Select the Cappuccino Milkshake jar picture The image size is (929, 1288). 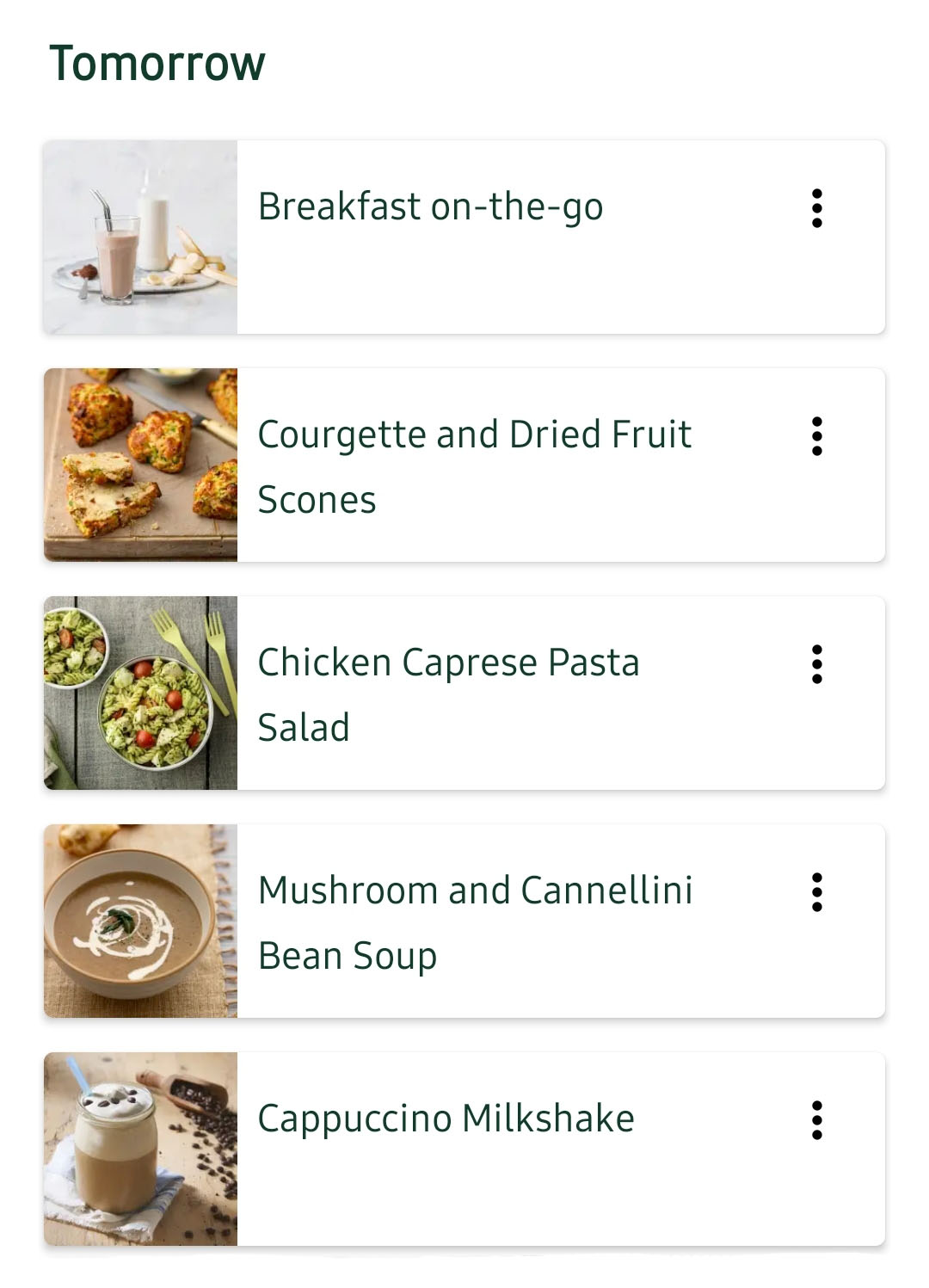point(140,1149)
